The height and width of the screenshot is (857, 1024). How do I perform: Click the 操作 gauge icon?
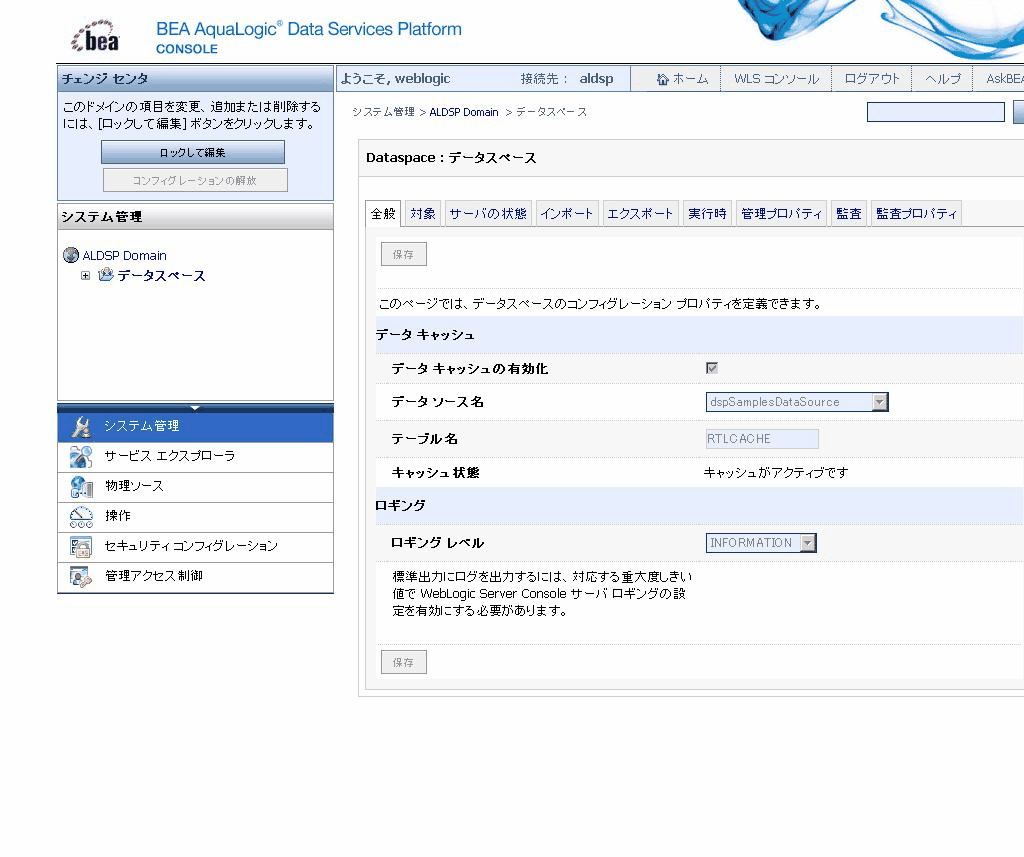click(81, 517)
